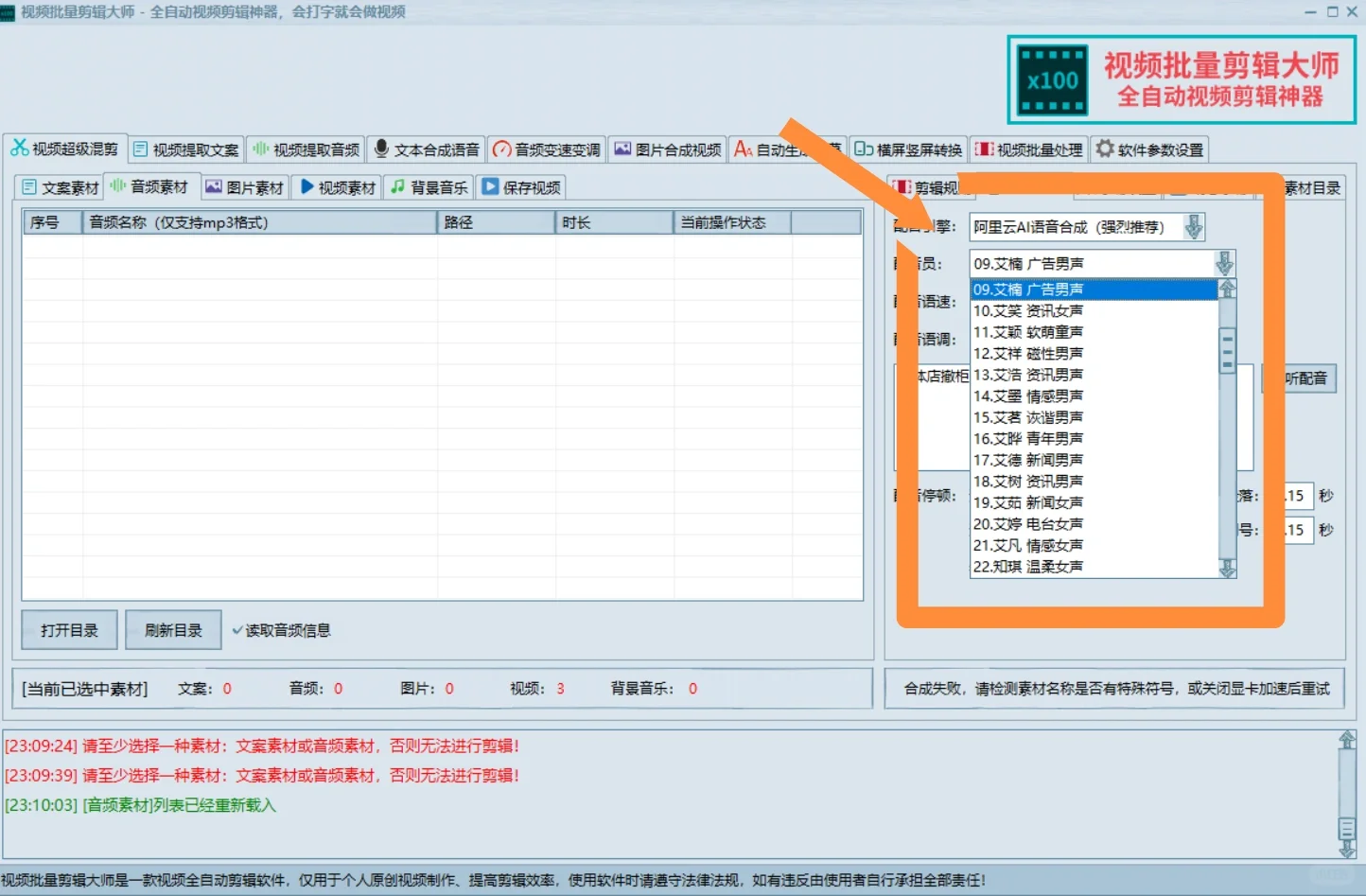The width and height of the screenshot is (1366, 896).
Task: Click the red letter A subtitle tab icon
Action: coord(743,149)
